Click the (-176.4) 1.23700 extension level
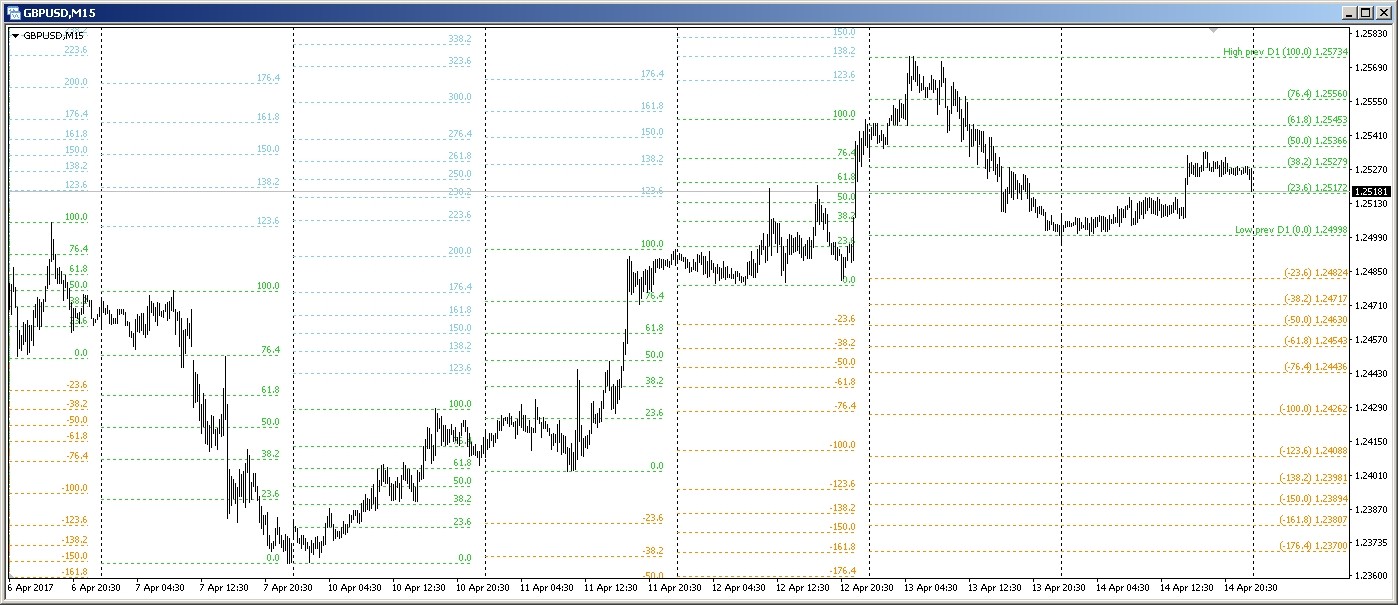 [x=1313, y=546]
